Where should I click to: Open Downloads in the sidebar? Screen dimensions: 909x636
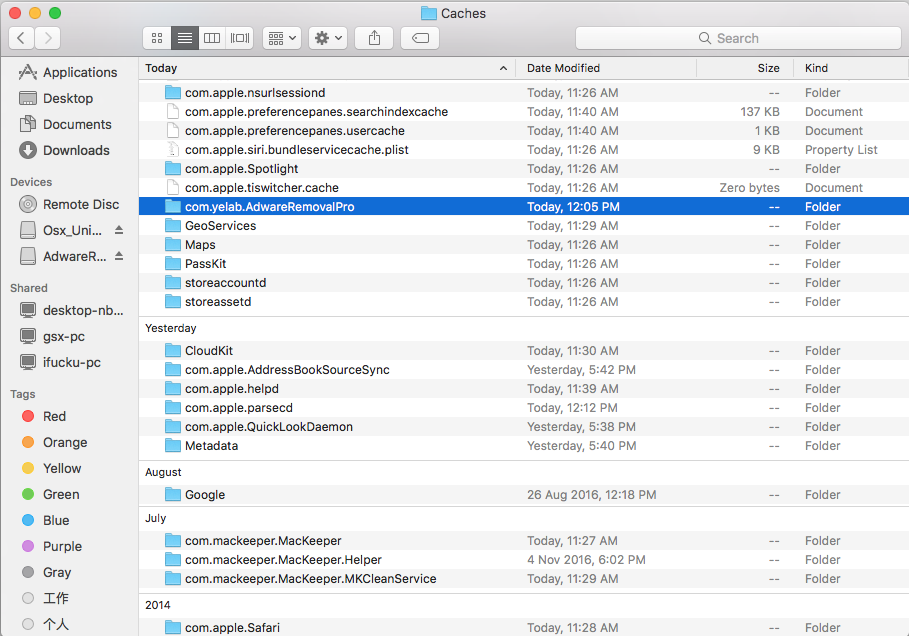76,150
